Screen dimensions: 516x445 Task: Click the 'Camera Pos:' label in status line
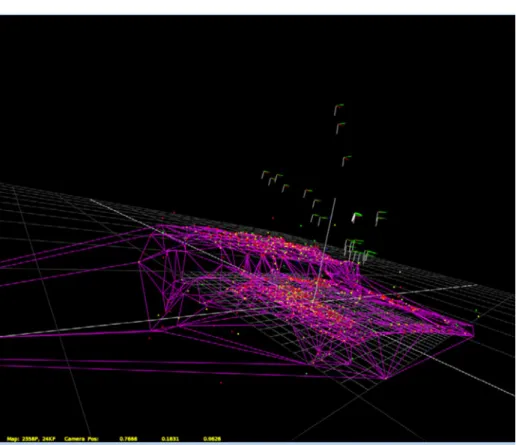[x=81, y=439]
